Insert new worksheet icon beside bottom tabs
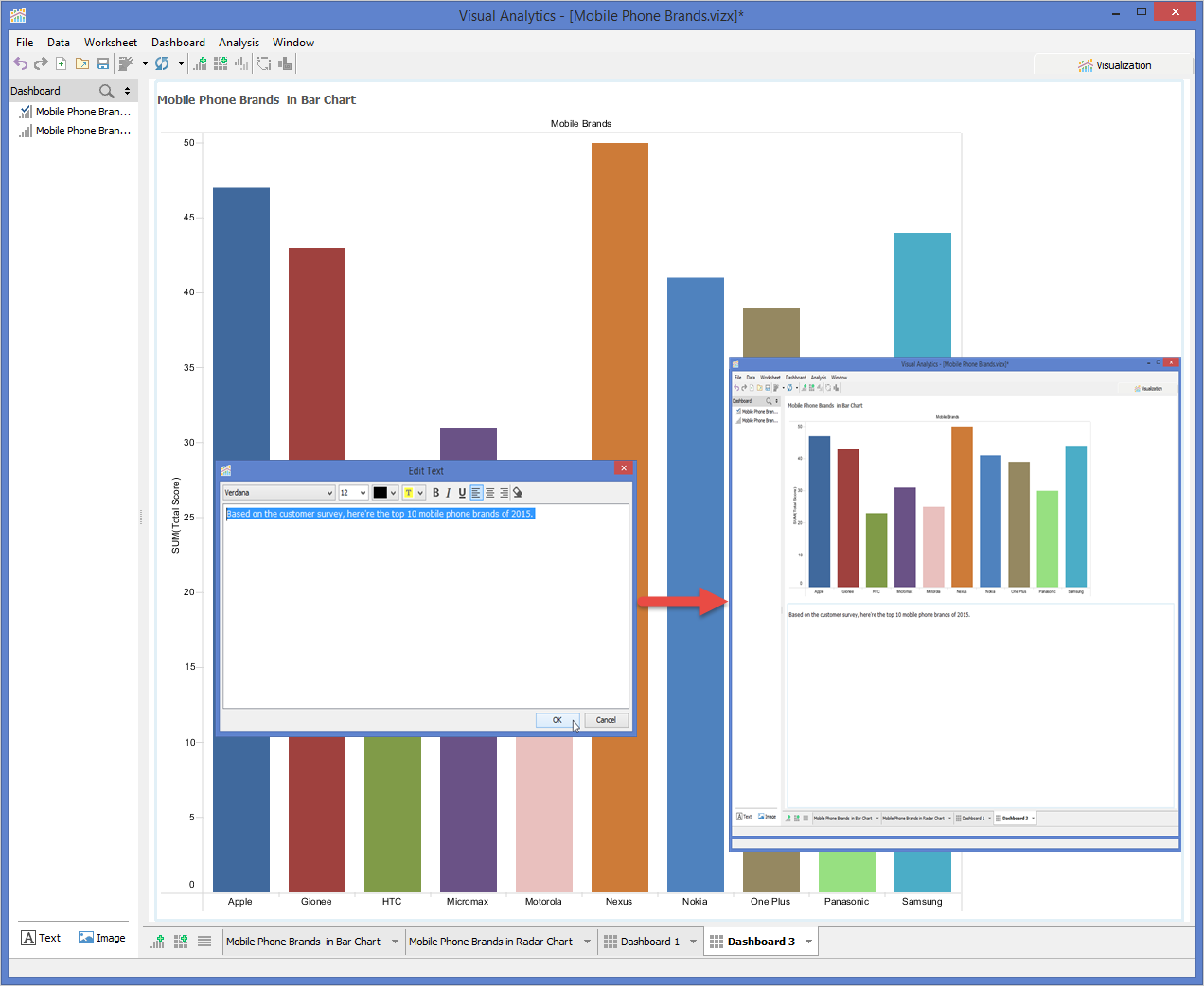Image resolution: width=1204 pixels, height=986 pixels. coord(158,942)
